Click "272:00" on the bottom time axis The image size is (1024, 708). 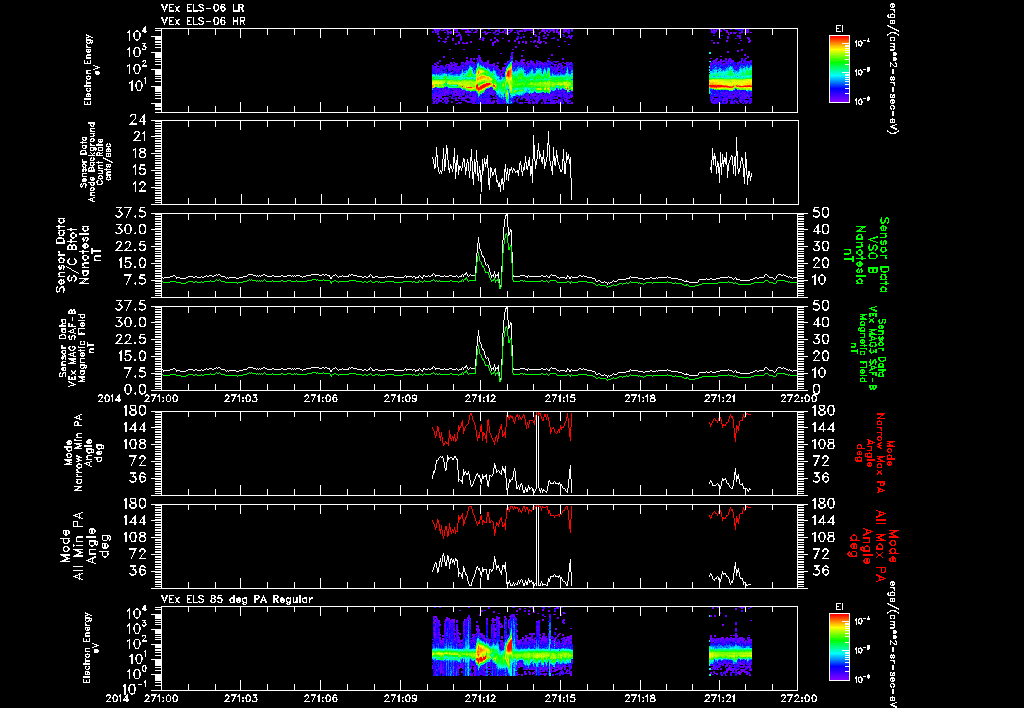(x=798, y=698)
